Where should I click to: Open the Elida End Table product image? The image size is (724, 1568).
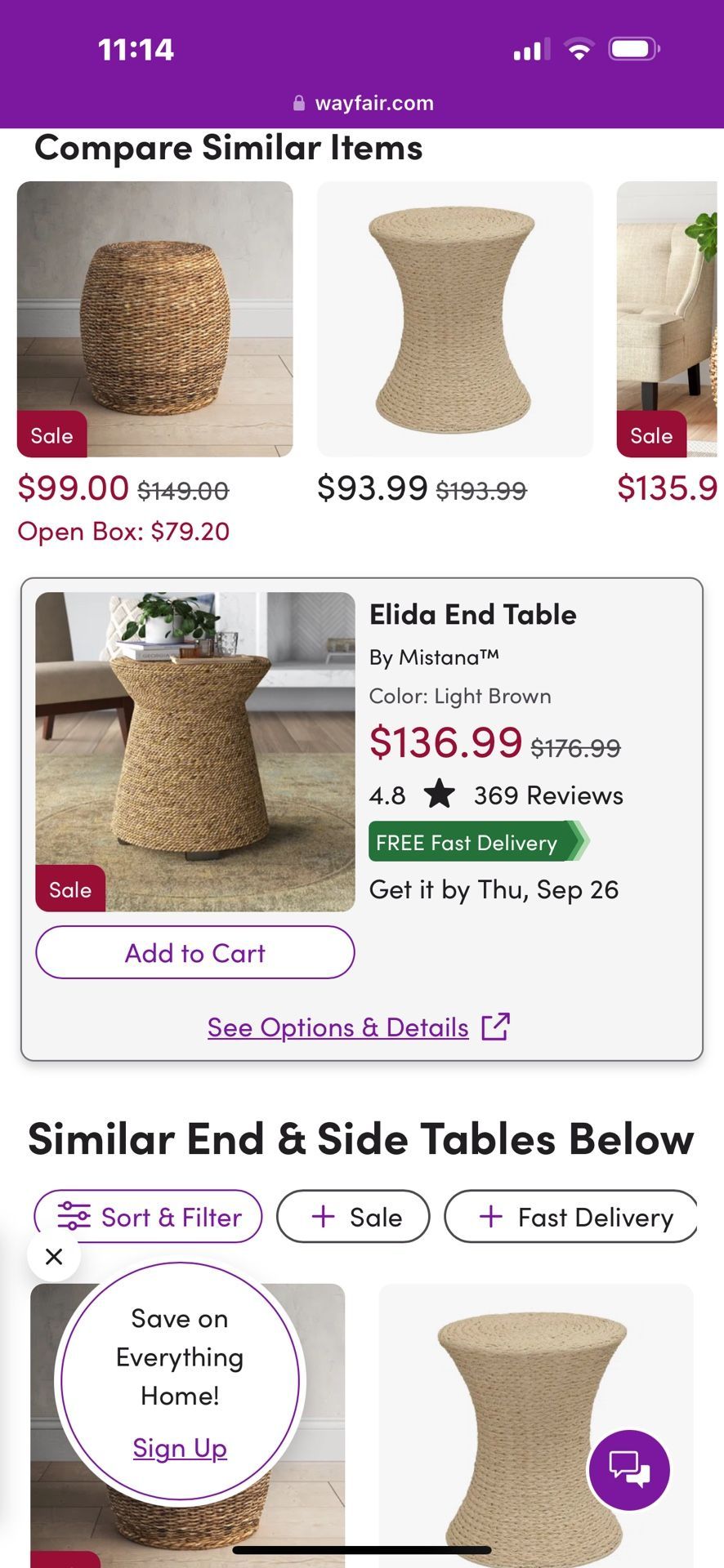(x=194, y=751)
